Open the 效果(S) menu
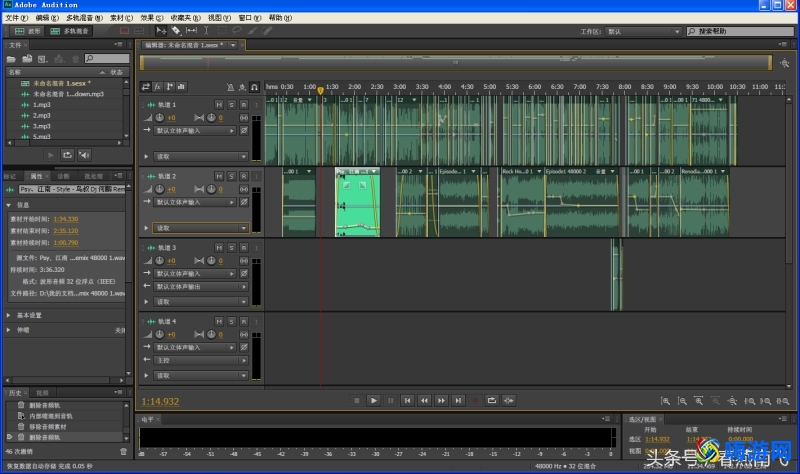 click(x=152, y=18)
